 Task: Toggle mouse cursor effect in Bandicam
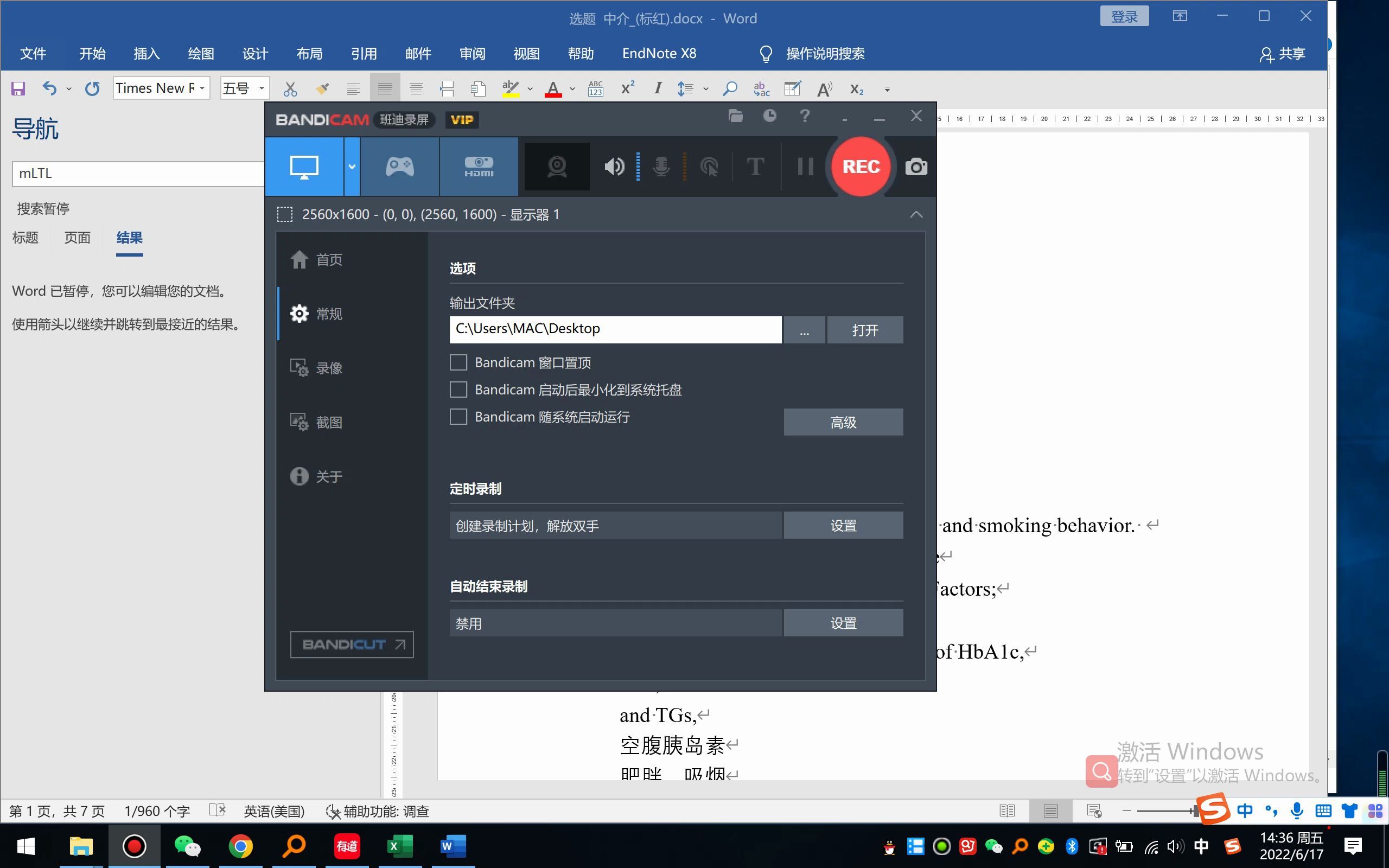pyautogui.click(x=710, y=167)
